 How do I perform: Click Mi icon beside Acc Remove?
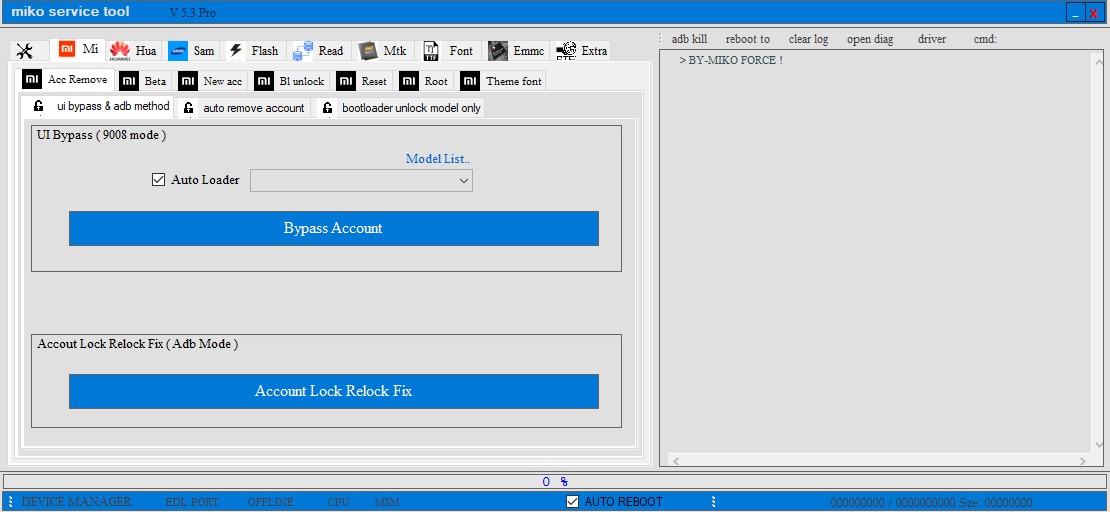pyautogui.click(x=32, y=79)
